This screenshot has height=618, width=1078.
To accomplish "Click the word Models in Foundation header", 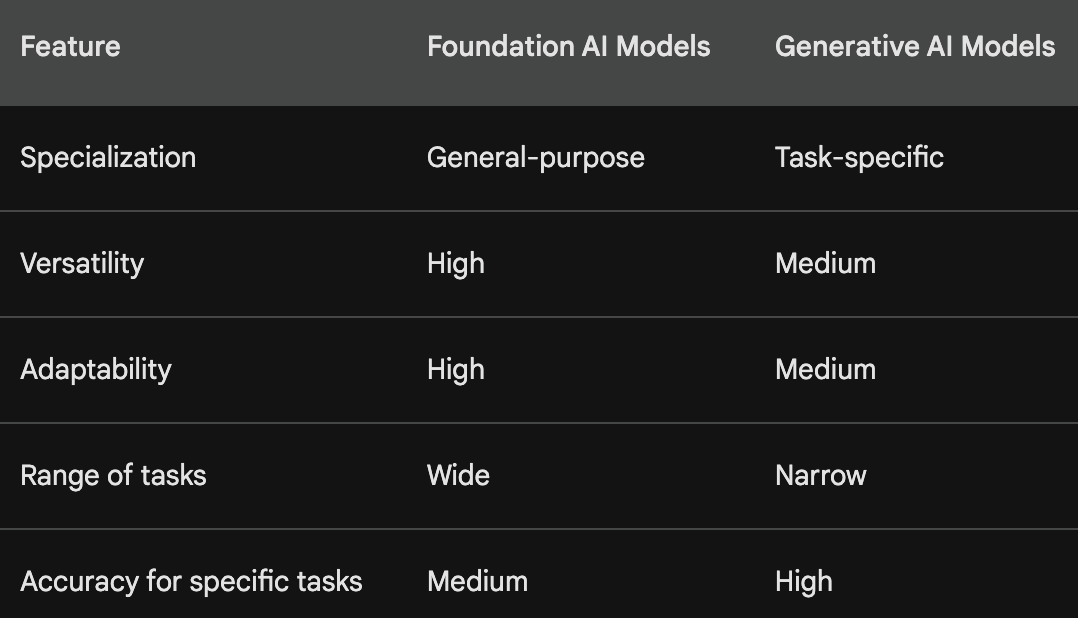I will coord(663,47).
